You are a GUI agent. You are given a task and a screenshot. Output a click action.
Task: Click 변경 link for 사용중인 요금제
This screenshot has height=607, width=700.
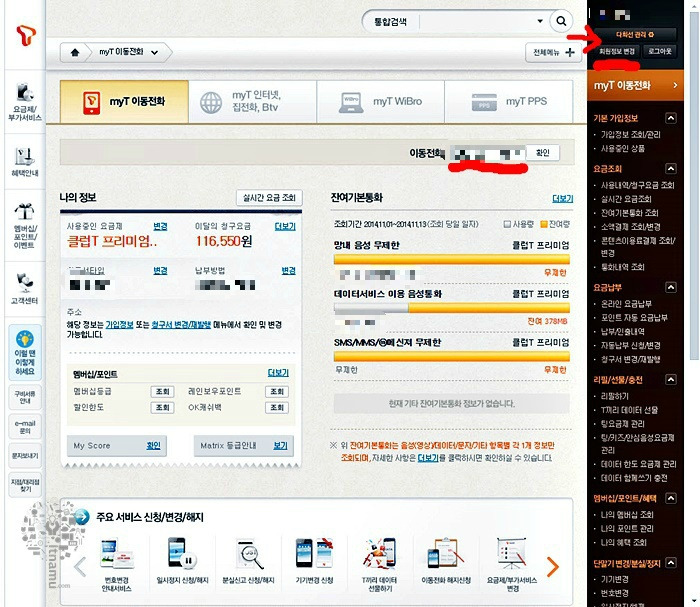point(160,226)
